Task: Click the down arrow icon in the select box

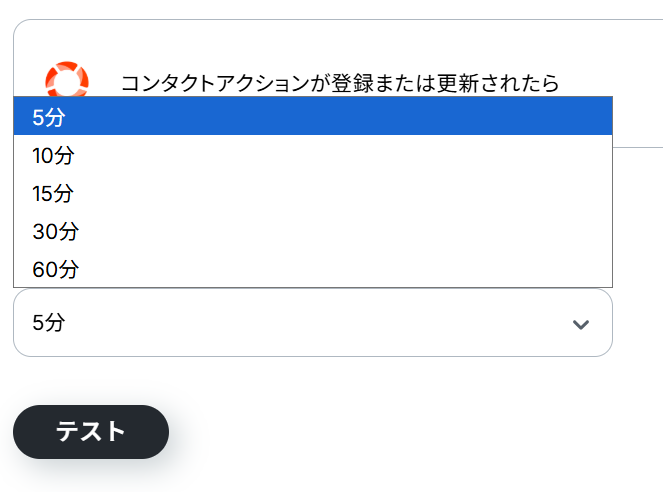Action: (x=580, y=324)
